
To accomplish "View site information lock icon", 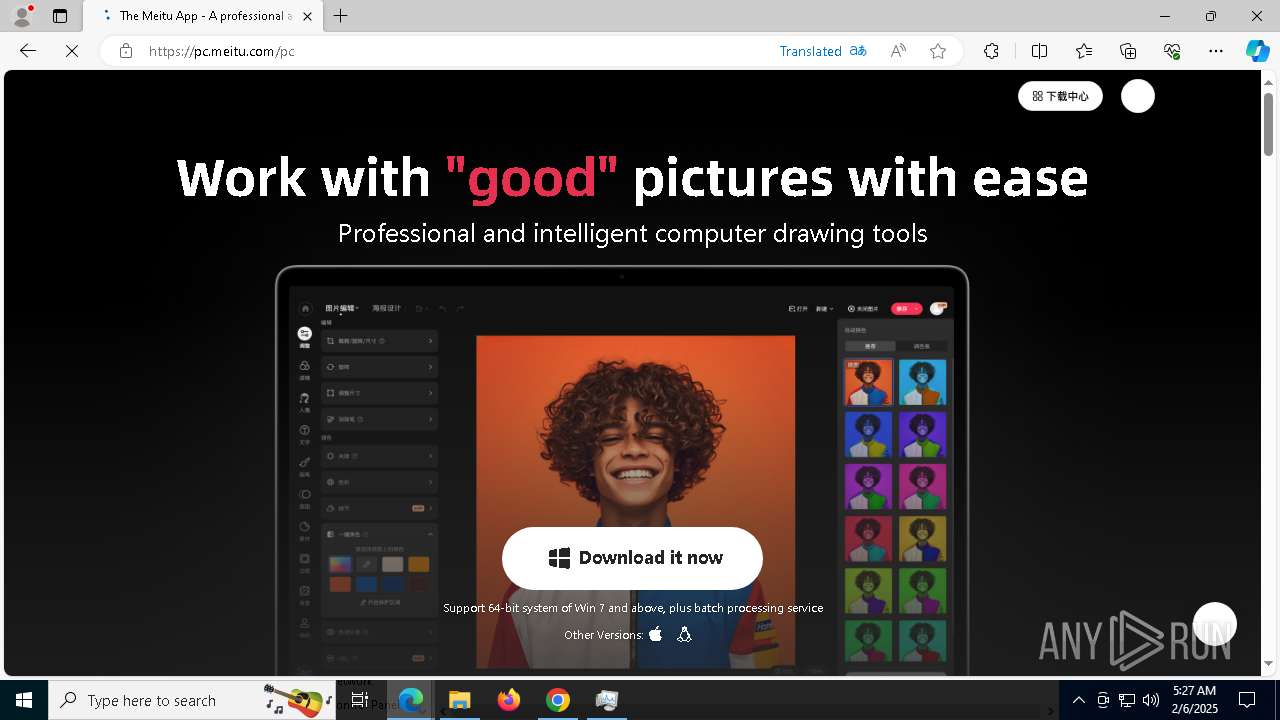I will (x=126, y=51).
